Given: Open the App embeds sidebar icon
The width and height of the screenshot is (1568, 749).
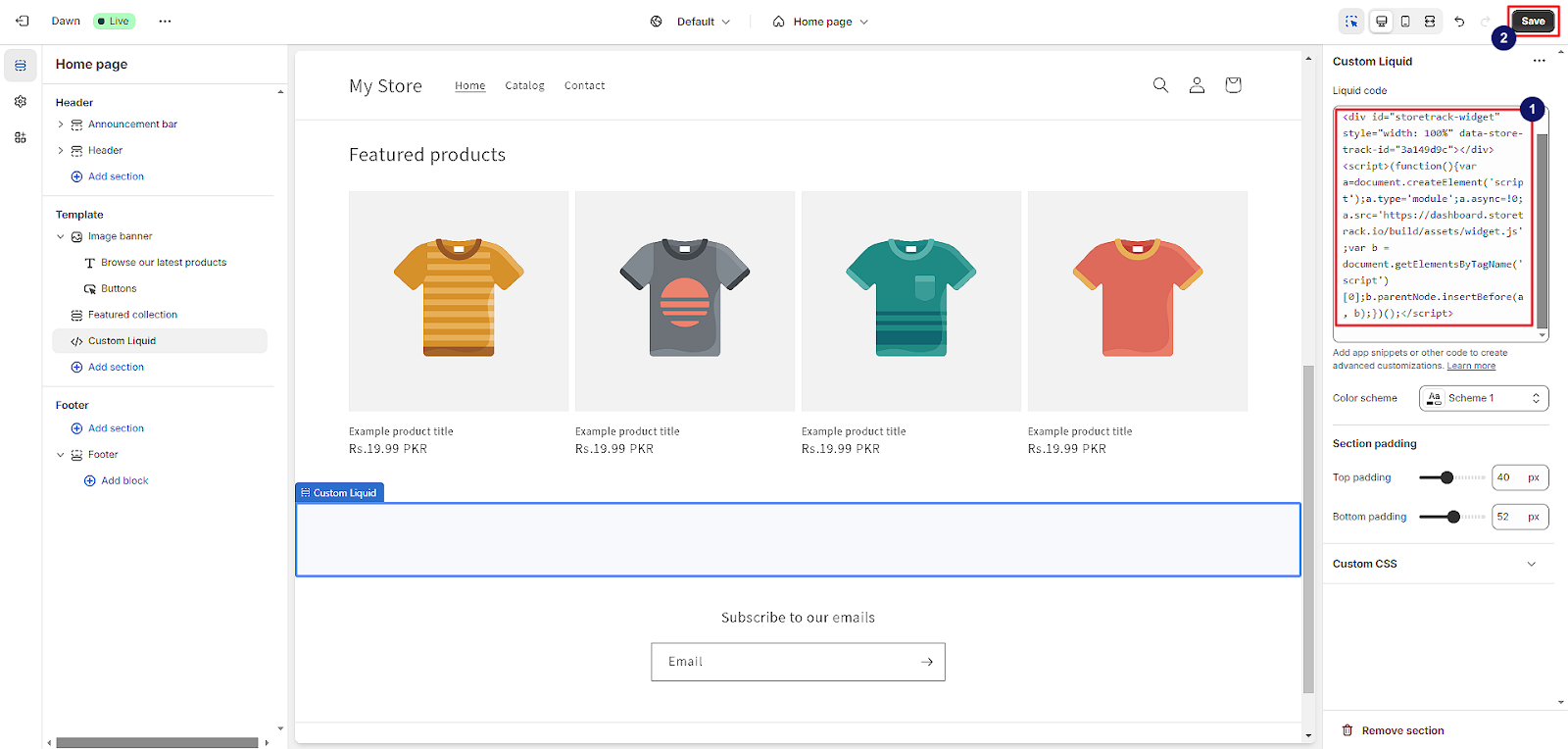Looking at the screenshot, I should pyautogui.click(x=21, y=138).
